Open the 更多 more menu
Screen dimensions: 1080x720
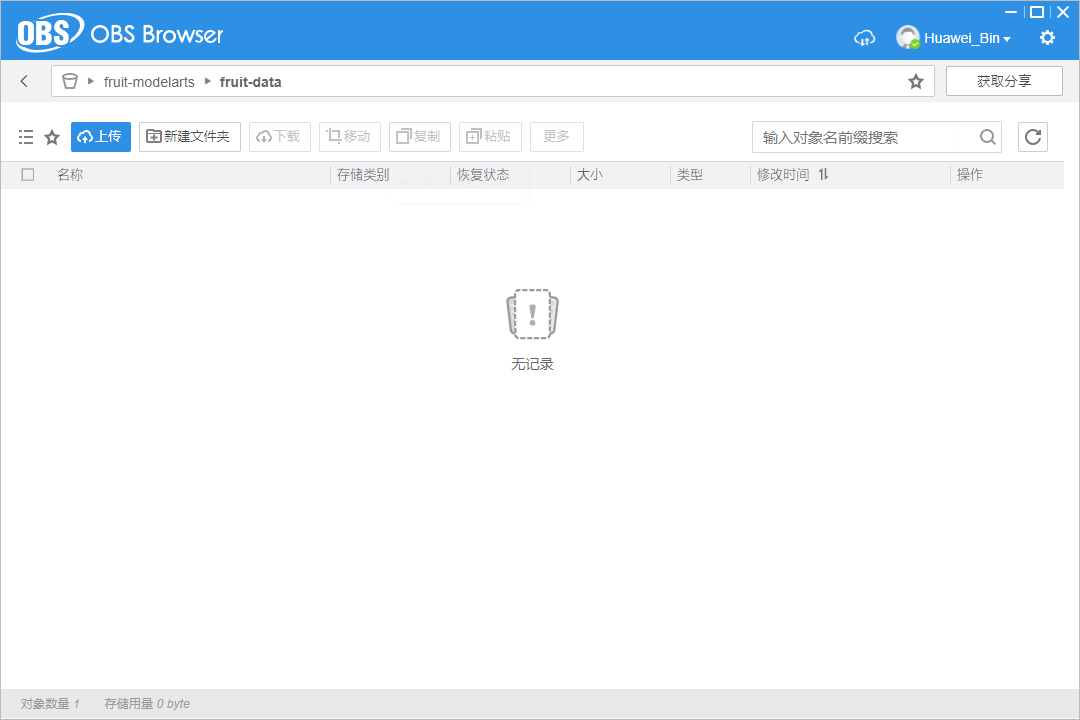click(557, 136)
